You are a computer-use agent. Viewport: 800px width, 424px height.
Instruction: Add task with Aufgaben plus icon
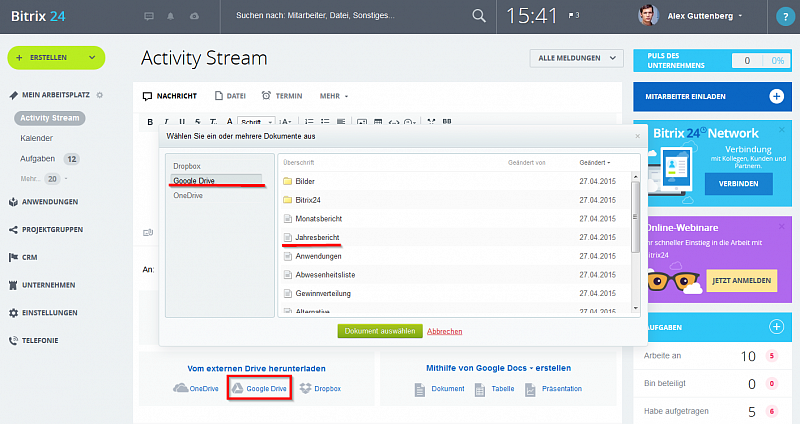coord(777,327)
